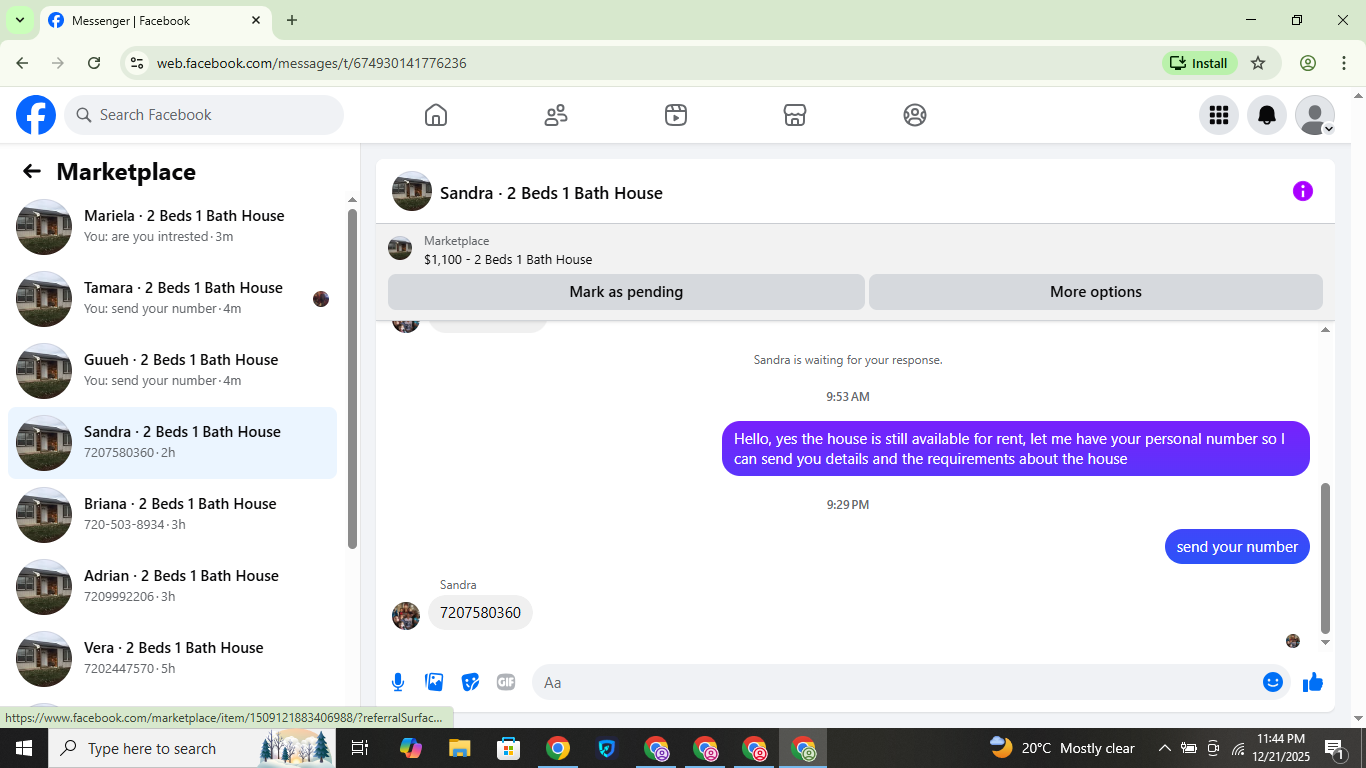Viewport: 1366px width, 768px height.
Task: Open the Briana conversation
Action: point(172,515)
